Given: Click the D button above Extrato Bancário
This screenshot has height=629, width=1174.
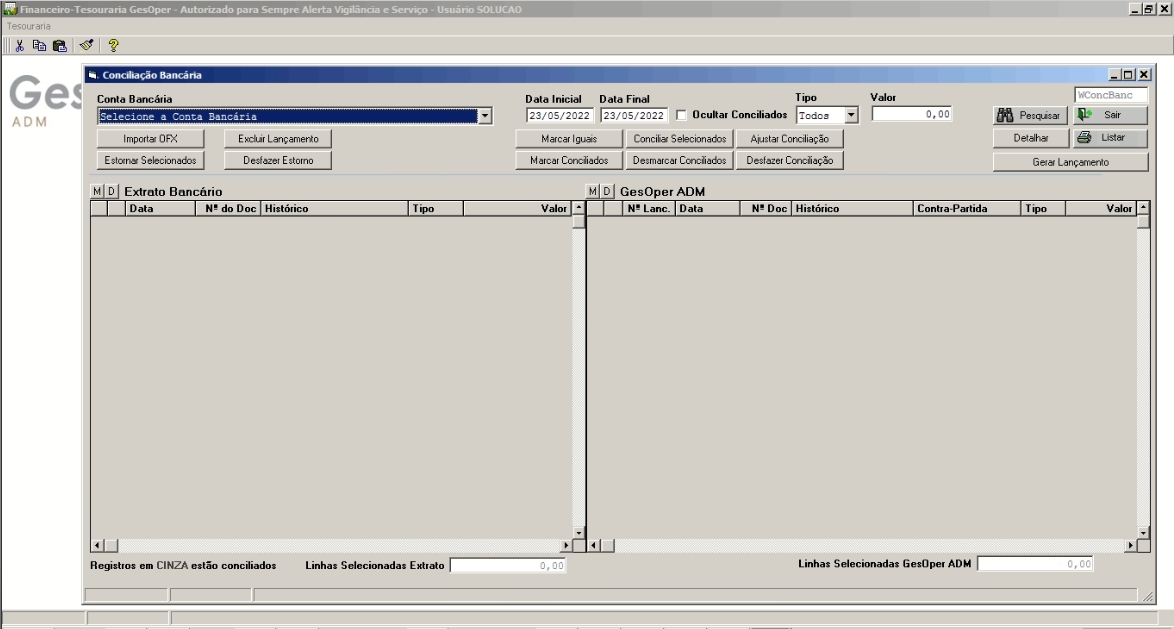Looking at the screenshot, I should [x=111, y=191].
